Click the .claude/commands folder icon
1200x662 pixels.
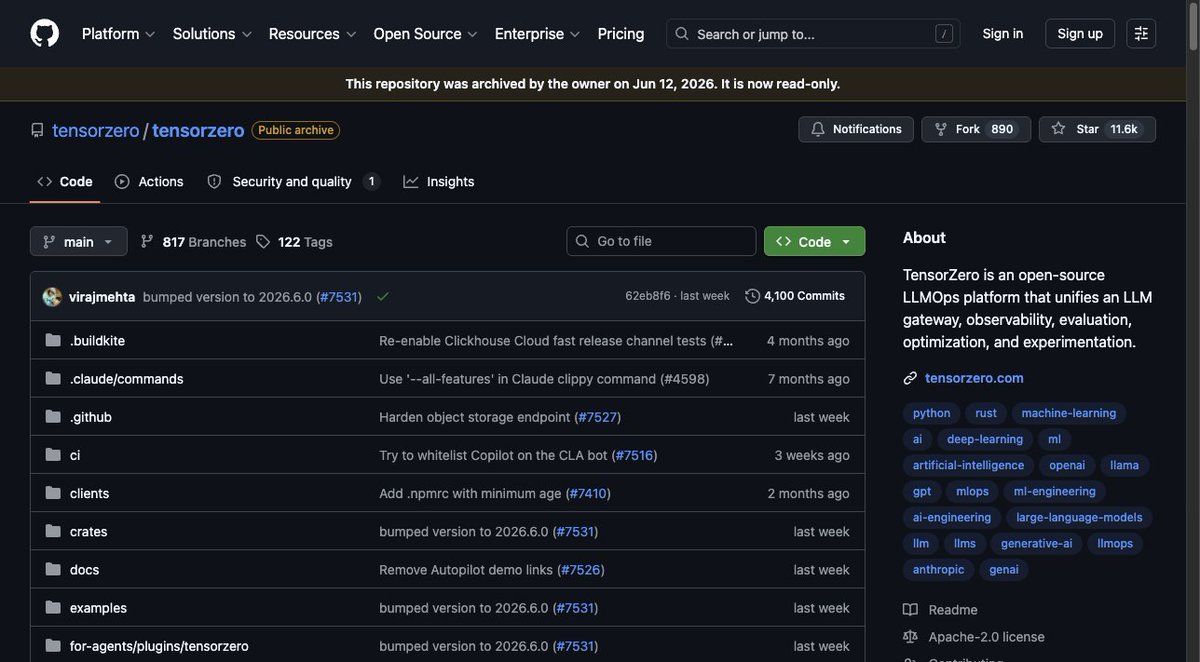pyautogui.click(x=53, y=378)
